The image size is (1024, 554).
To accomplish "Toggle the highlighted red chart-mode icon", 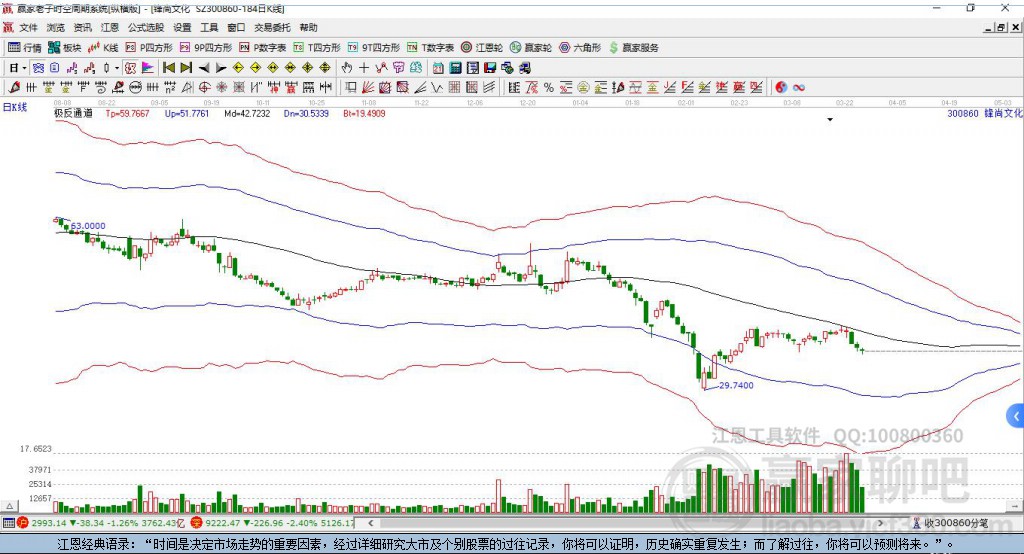I will click(x=131, y=68).
